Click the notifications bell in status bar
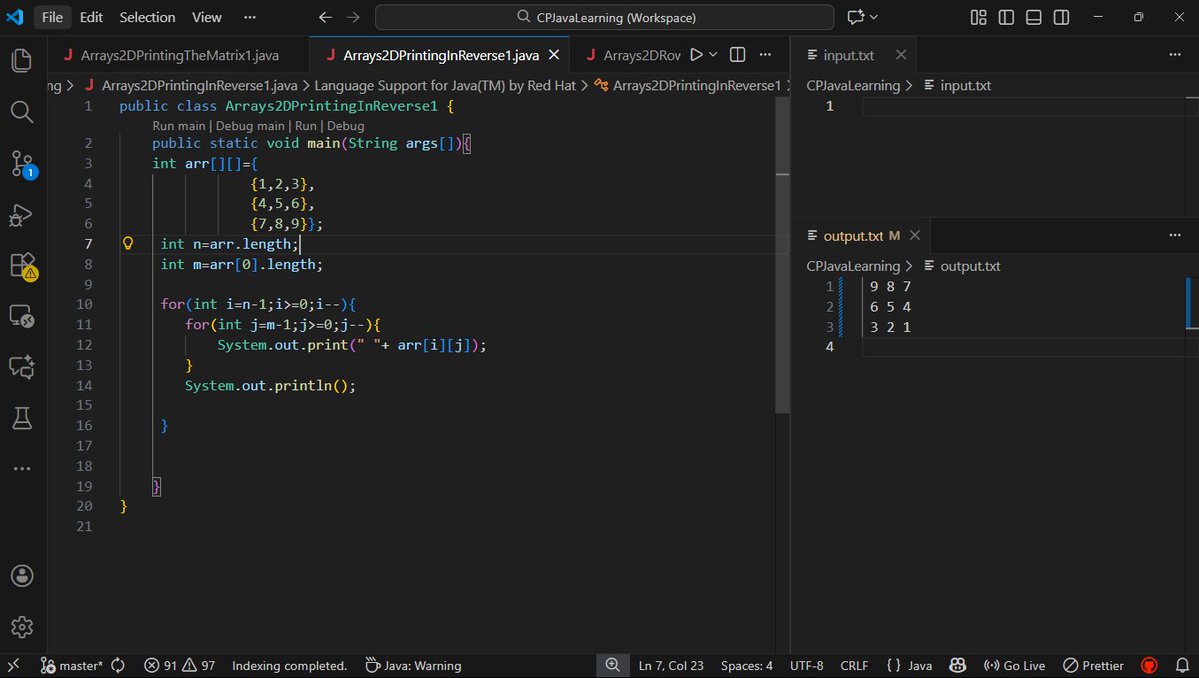This screenshot has width=1199, height=678. (1183, 665)
